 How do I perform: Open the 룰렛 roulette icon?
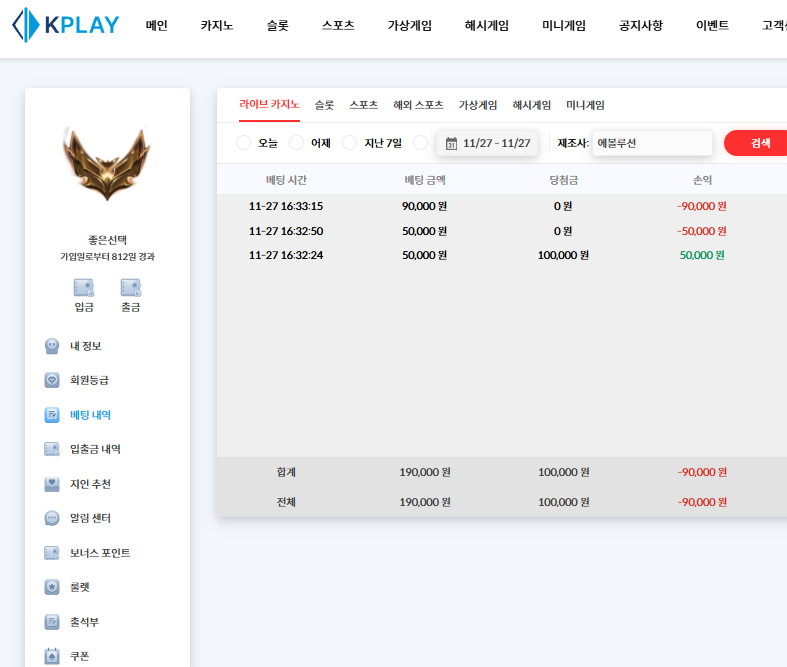click(52, 587)
